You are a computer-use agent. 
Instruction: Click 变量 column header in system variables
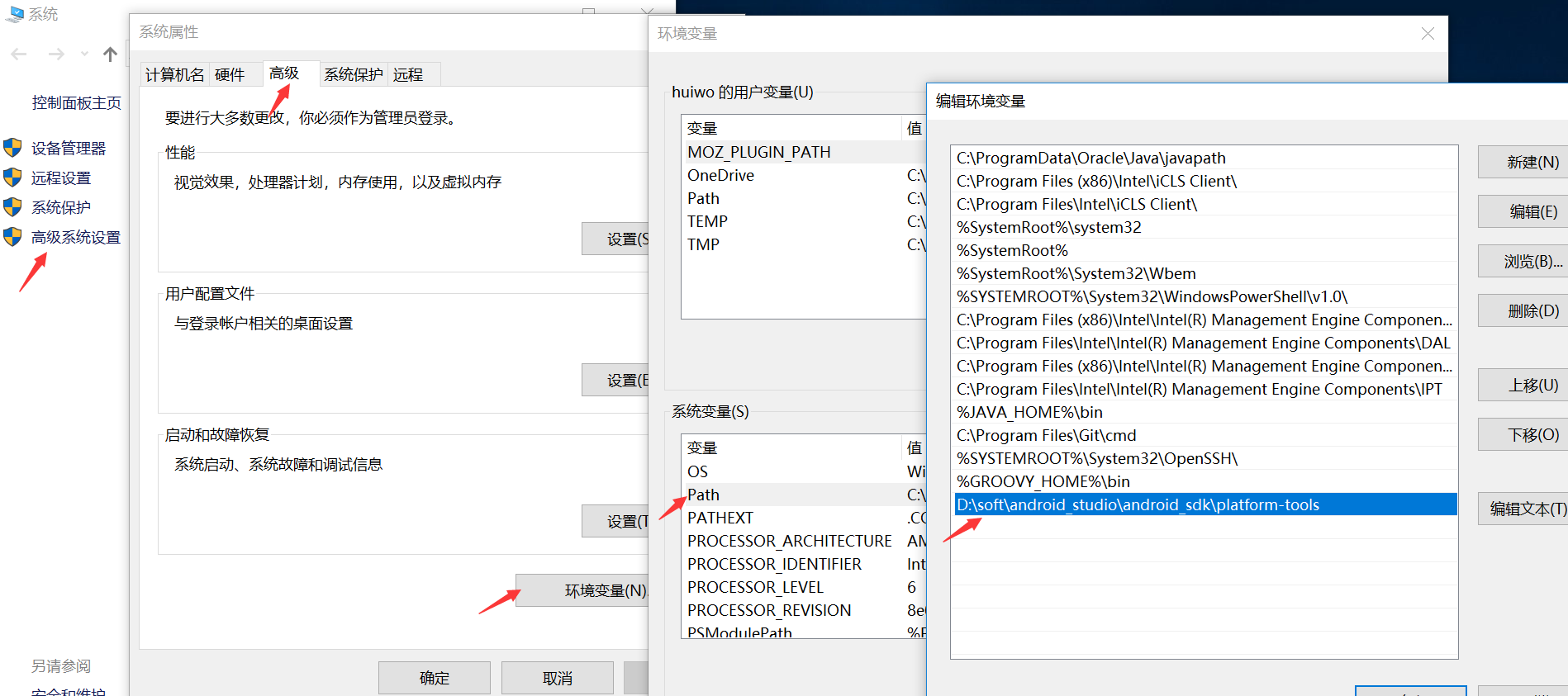(791, 447)
